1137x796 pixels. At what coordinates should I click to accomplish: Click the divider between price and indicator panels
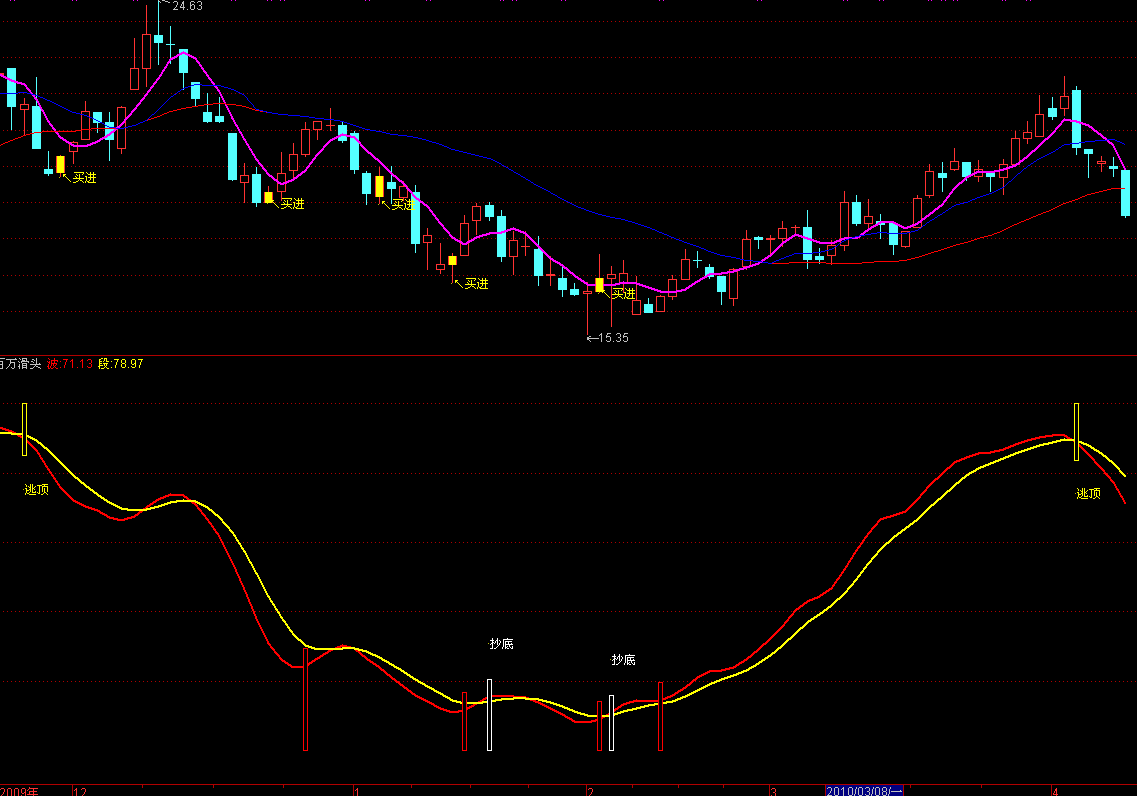pyautogui.click(x=568, y=354)
